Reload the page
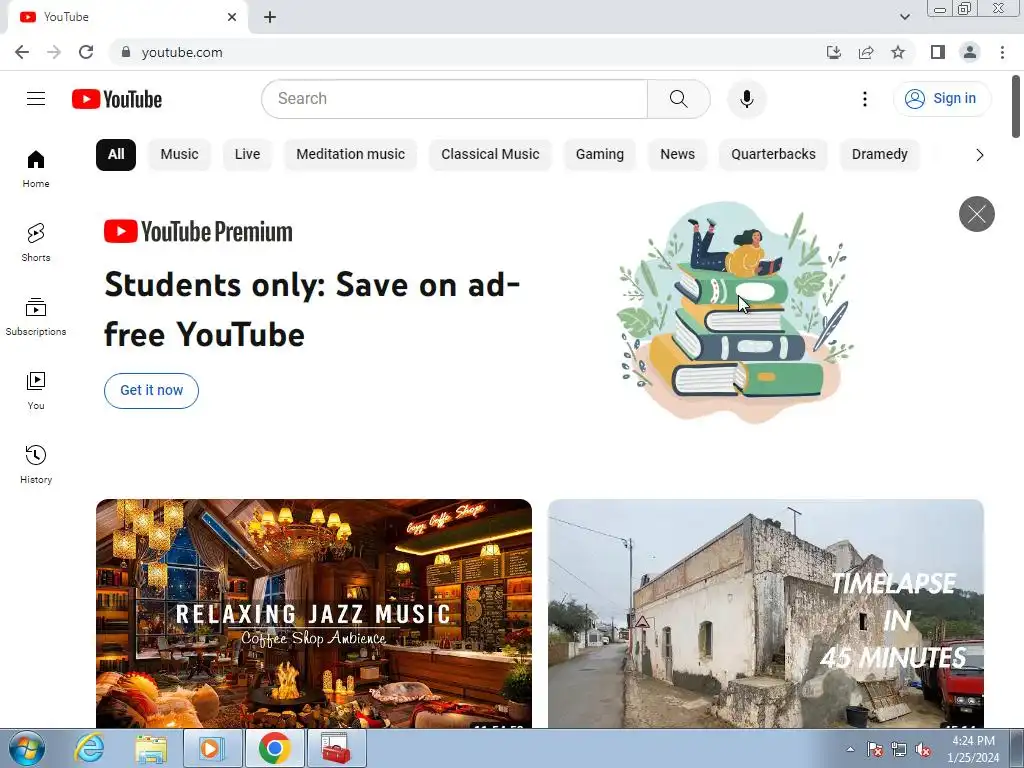Image resolution: width=1024 pixels, height=768 pixels. (86, 52)
